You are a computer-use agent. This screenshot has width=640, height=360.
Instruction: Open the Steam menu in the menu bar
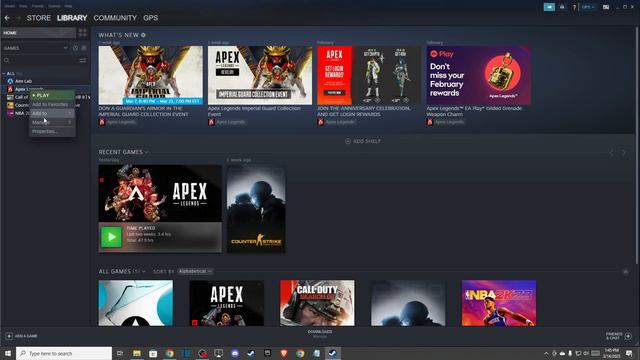9,6
